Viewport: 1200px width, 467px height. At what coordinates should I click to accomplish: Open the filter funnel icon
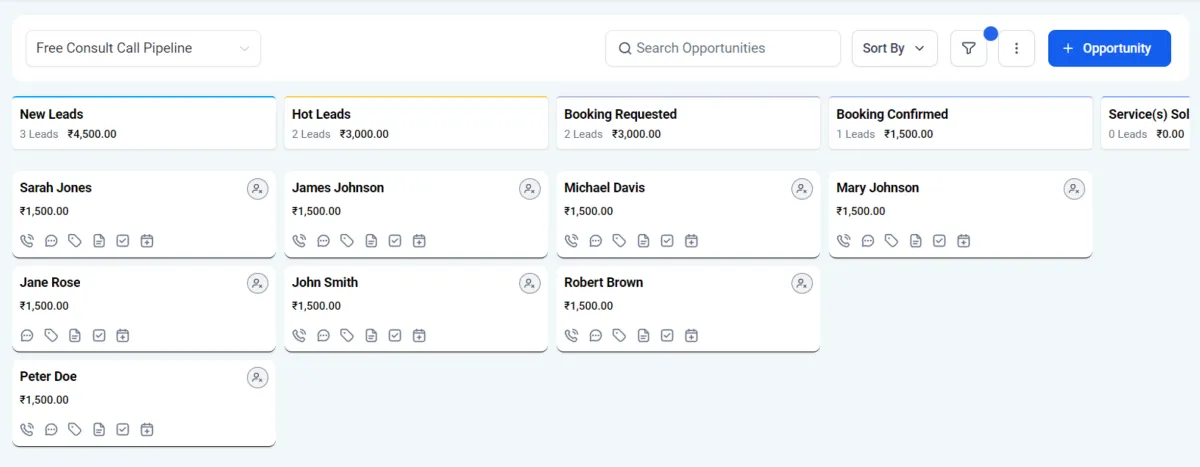tap(968, 48)
